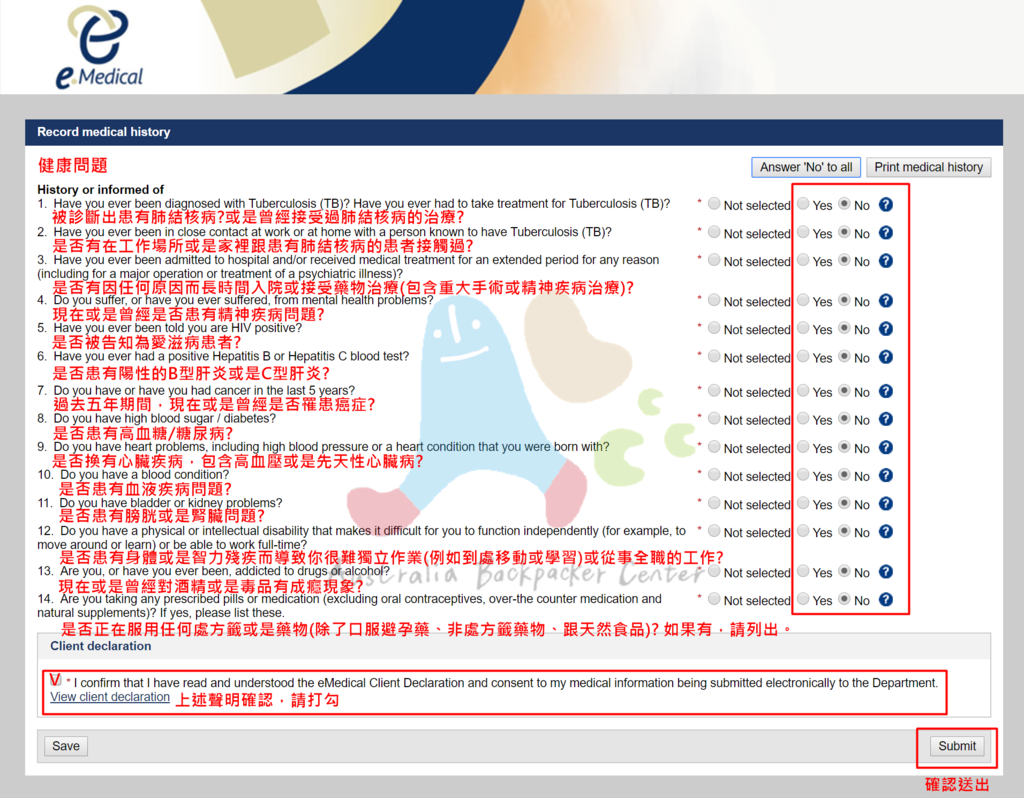Screen dimensions: 1024x798
Task: Click the 'History or informed of' heading
Action: [101, 189]
